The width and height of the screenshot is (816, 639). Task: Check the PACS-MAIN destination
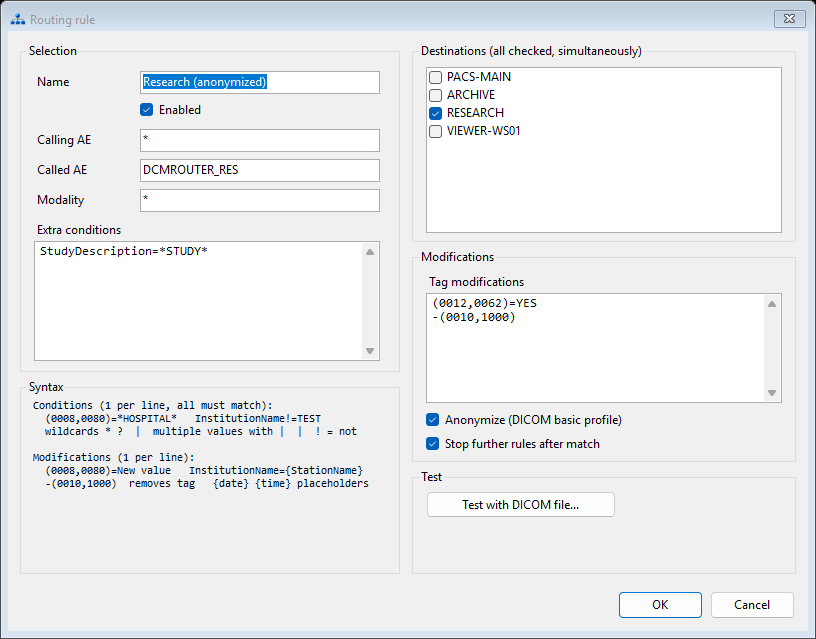(x=436, y=78)
